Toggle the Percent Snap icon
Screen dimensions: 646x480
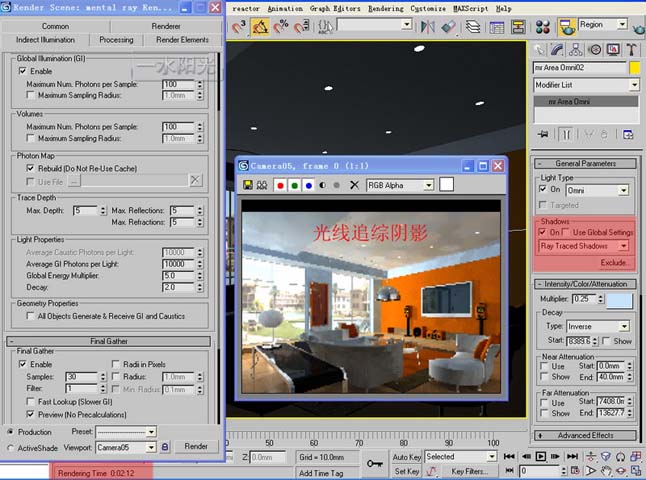click(281, 27)
